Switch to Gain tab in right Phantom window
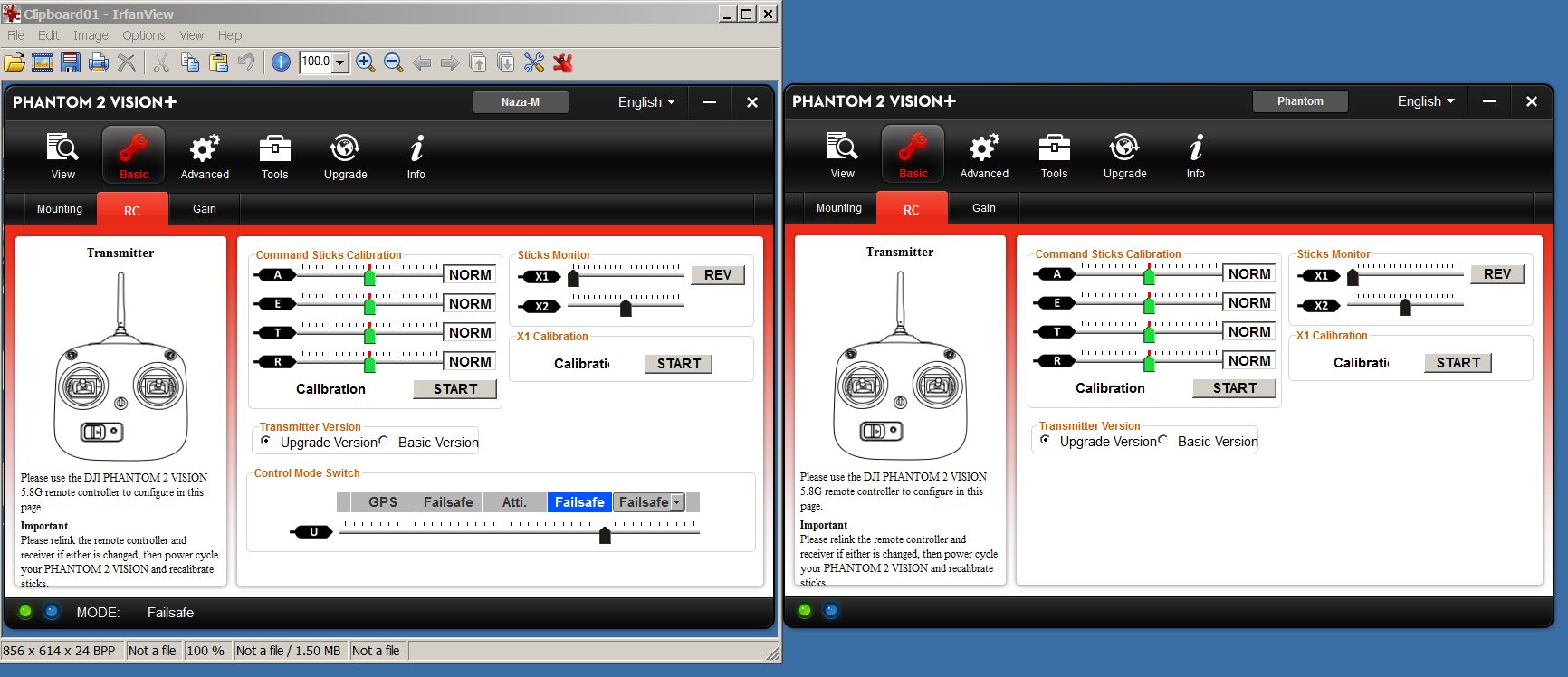1568x677 pixels. coord(984,208)
